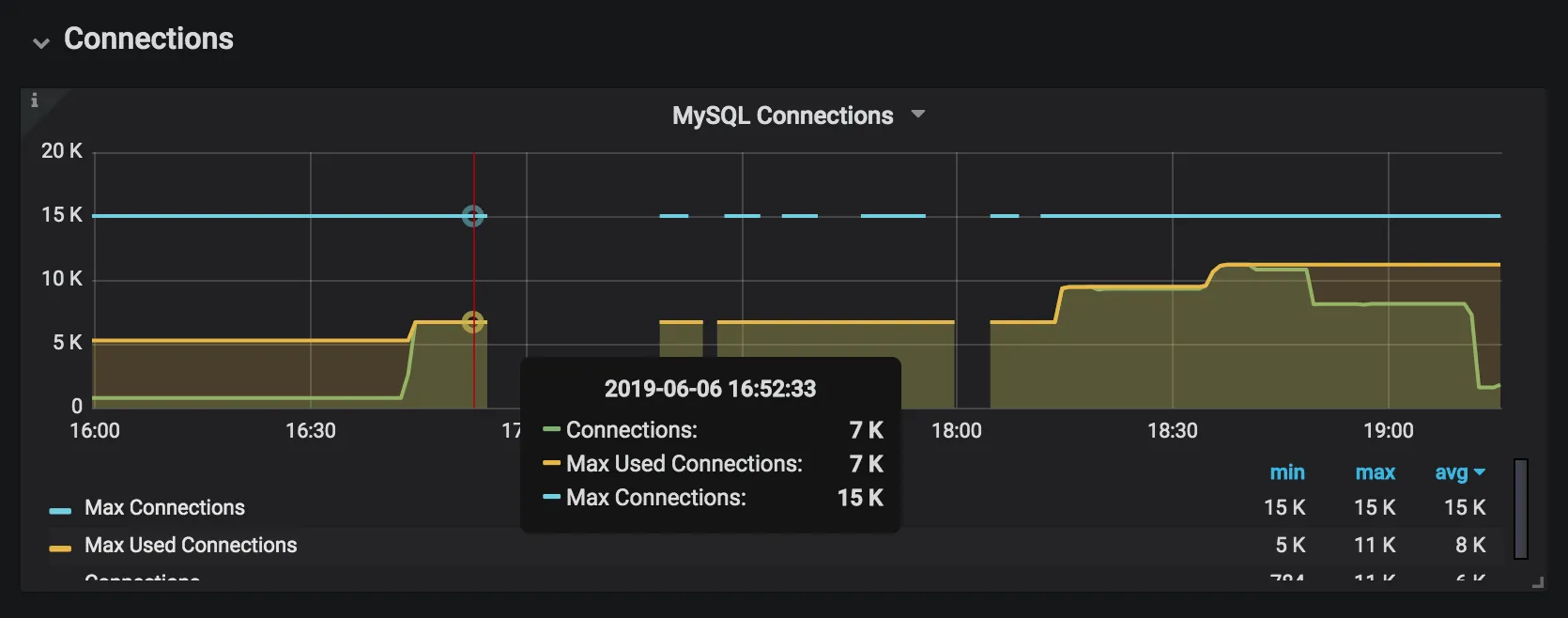Viewport: 1568px width, 618px height.
Task: Click the tooltip Max Used Connections: row
Action: point(713,464)
